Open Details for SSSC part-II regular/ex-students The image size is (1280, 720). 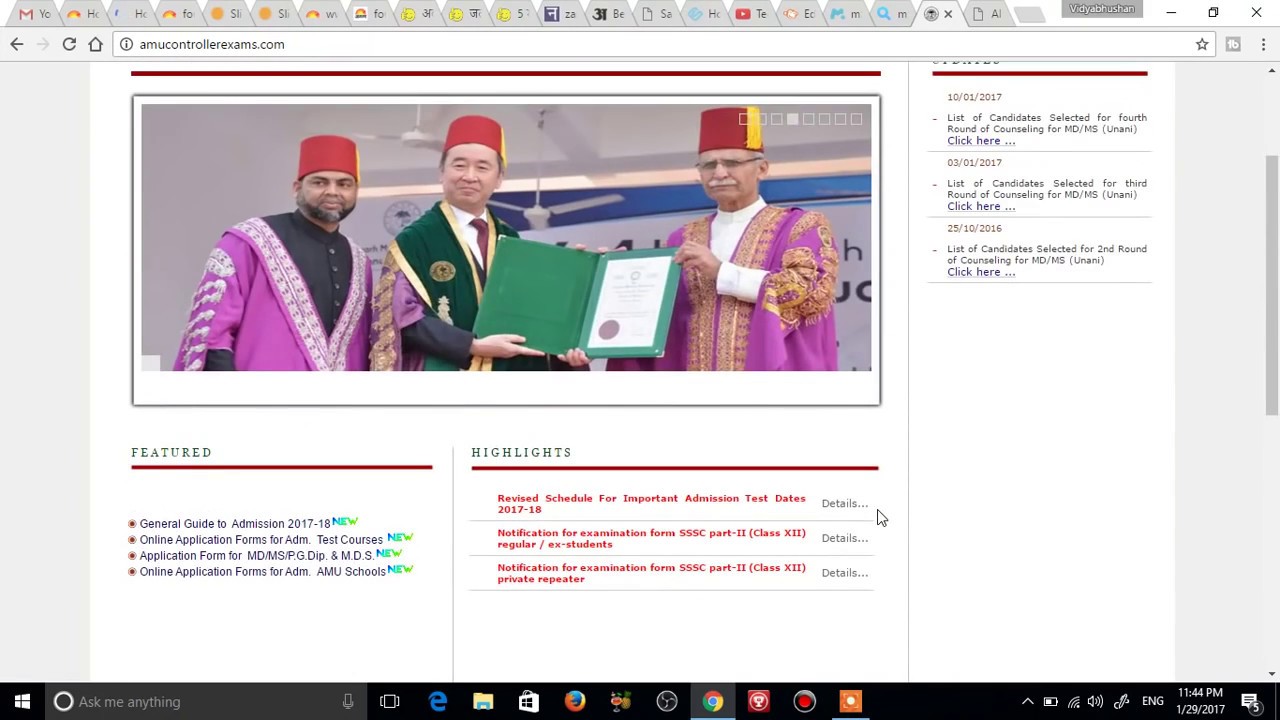tap(844, 538)
